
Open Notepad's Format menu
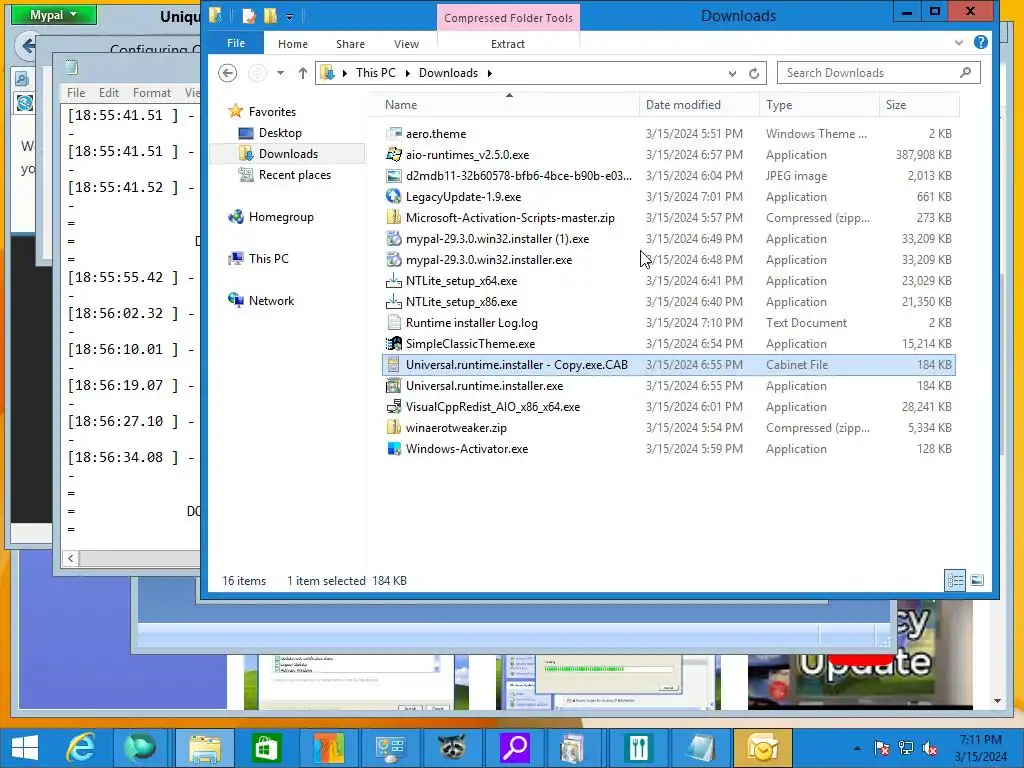[x=152, y=93]
